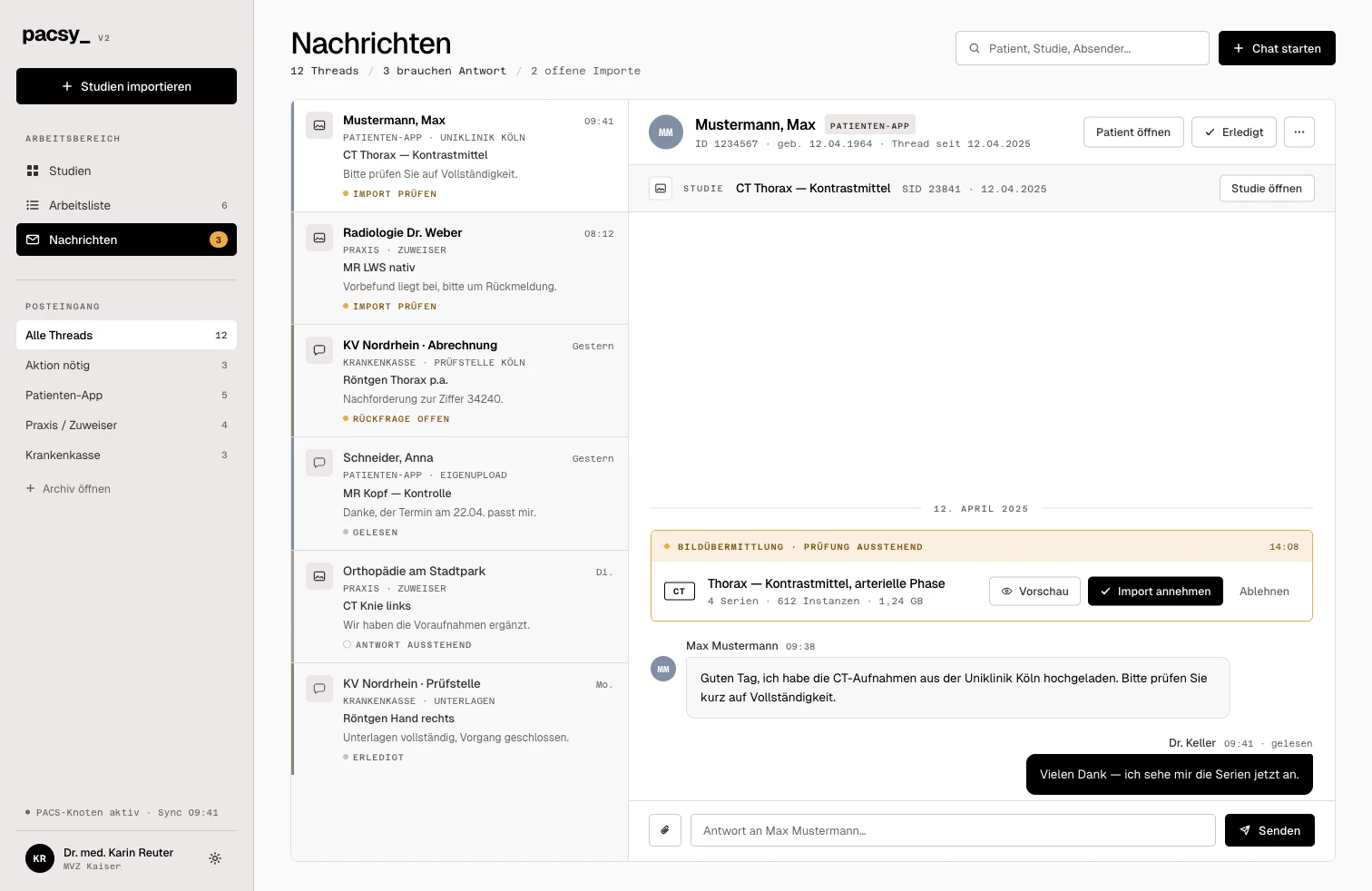Click the MM avatar in thread header
This screenshot has height=891, width=1372.
(666, 132)
